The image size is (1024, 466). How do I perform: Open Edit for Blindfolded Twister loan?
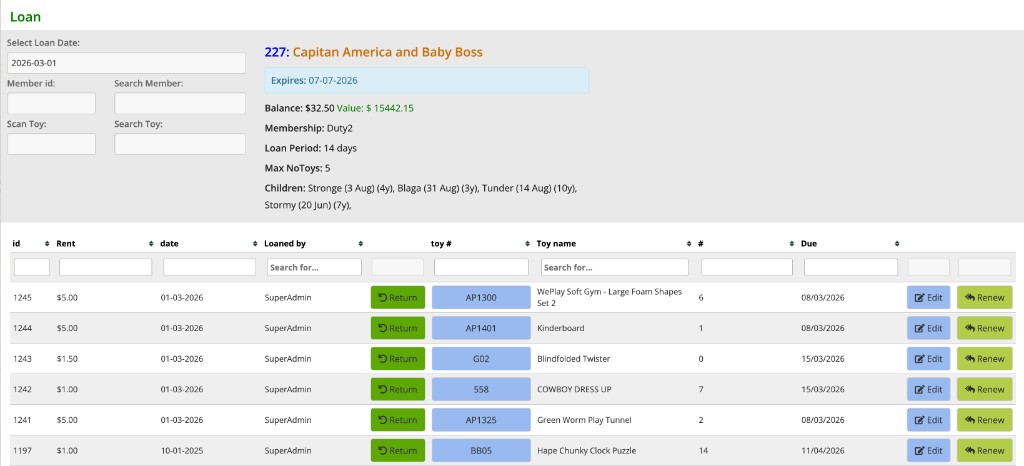(928, 358)
